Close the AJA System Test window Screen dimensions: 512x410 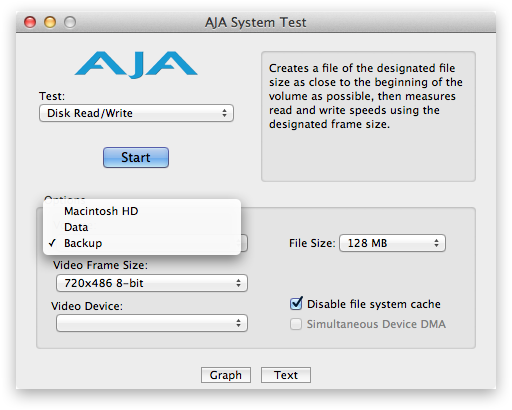[30, 22]
